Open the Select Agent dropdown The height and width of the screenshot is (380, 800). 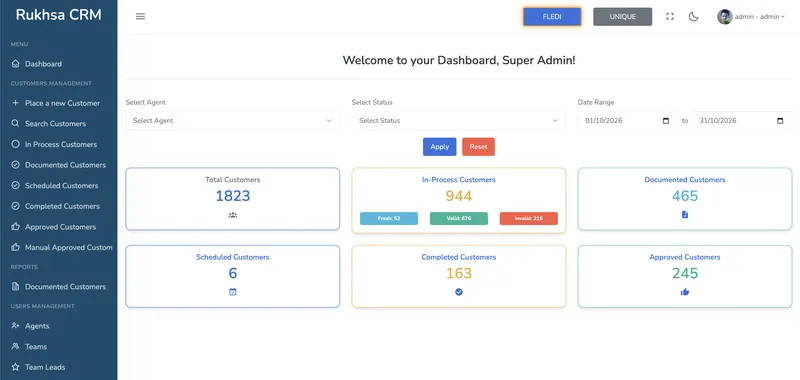click(233, 121)
